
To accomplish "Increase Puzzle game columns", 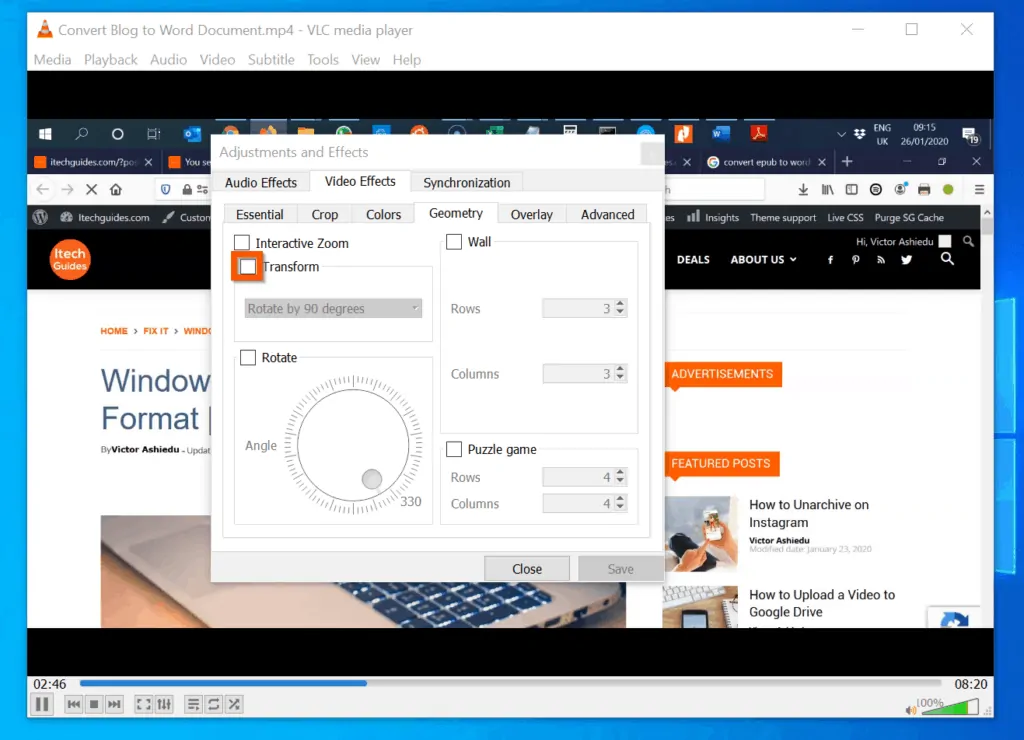I will 618,499.
